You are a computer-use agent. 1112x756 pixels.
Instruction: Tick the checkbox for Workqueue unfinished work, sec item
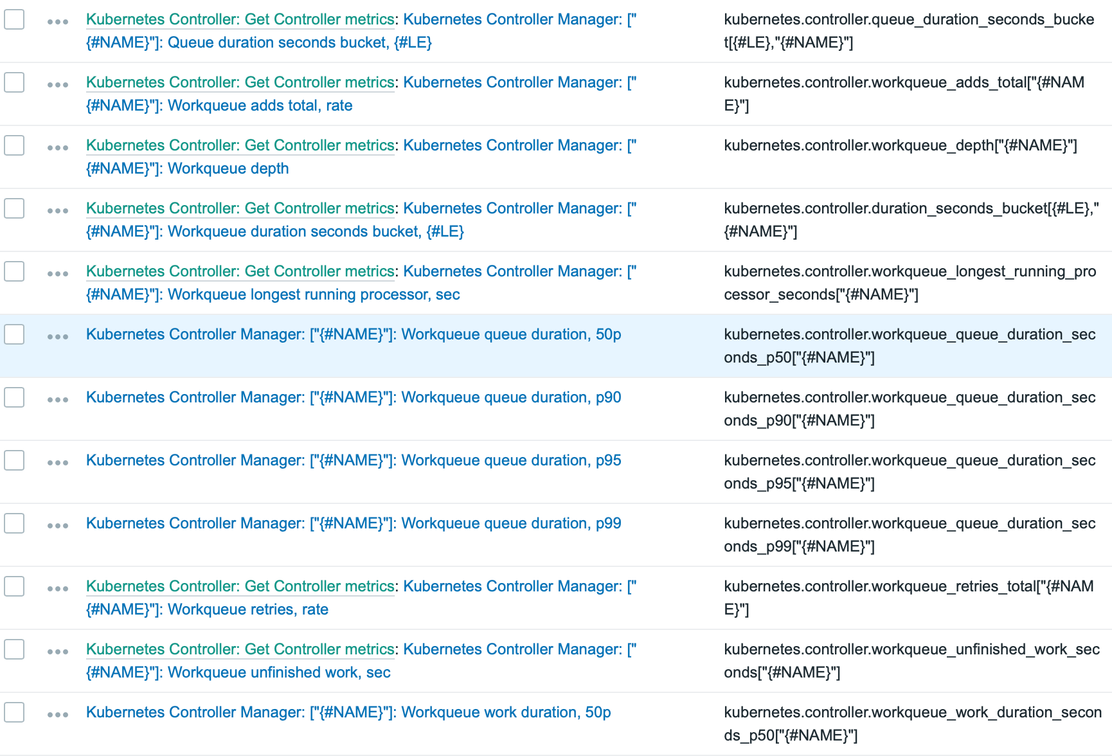(14, 649)
